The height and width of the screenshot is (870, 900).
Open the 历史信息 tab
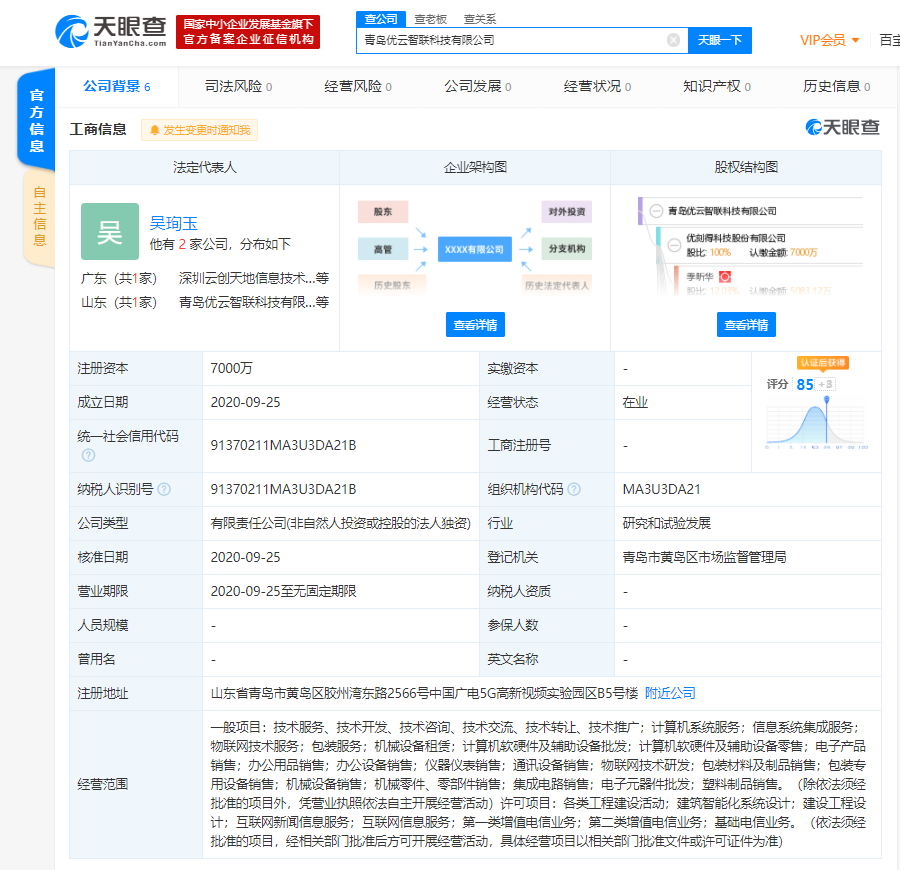pyautogui.click(x=836, y=87)
